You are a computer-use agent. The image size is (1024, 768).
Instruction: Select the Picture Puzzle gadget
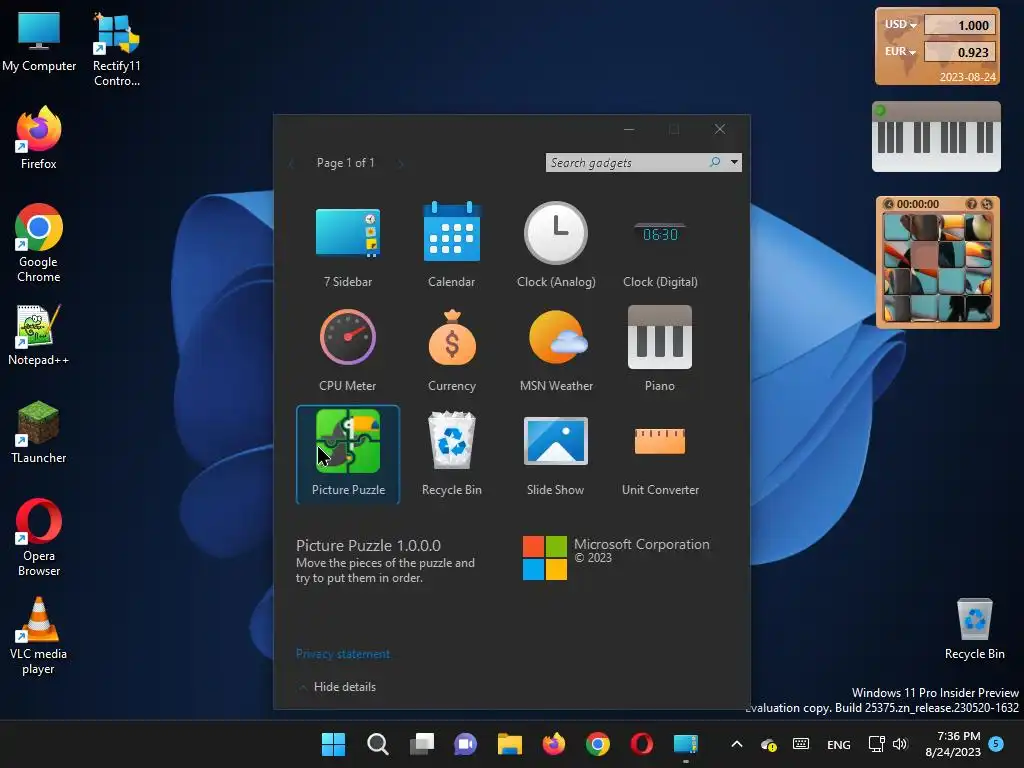click(347, 454)
